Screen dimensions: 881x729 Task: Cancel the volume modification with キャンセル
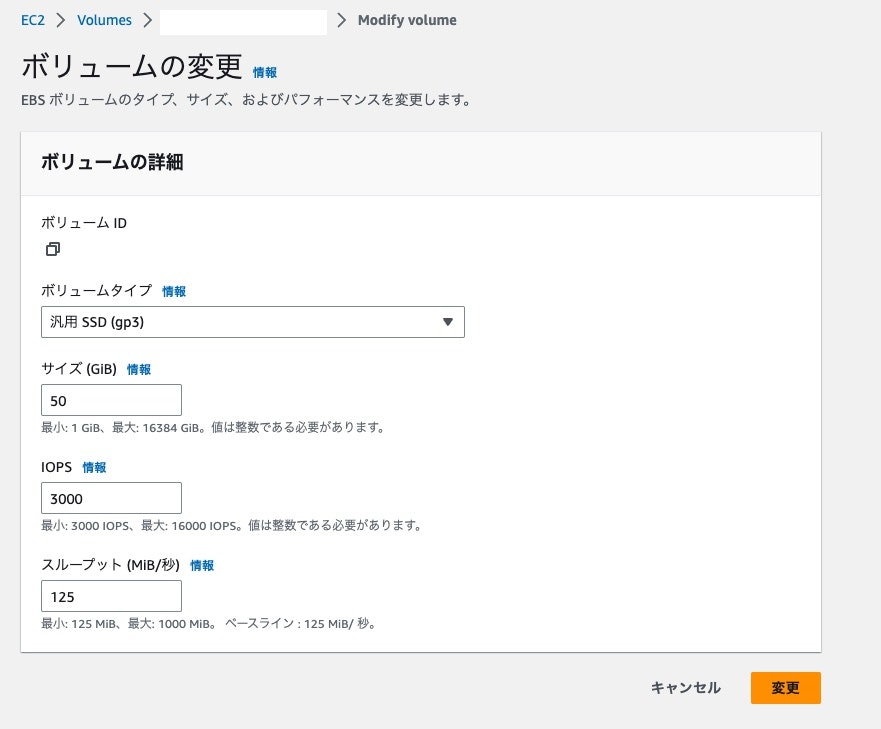click(684, 688)
